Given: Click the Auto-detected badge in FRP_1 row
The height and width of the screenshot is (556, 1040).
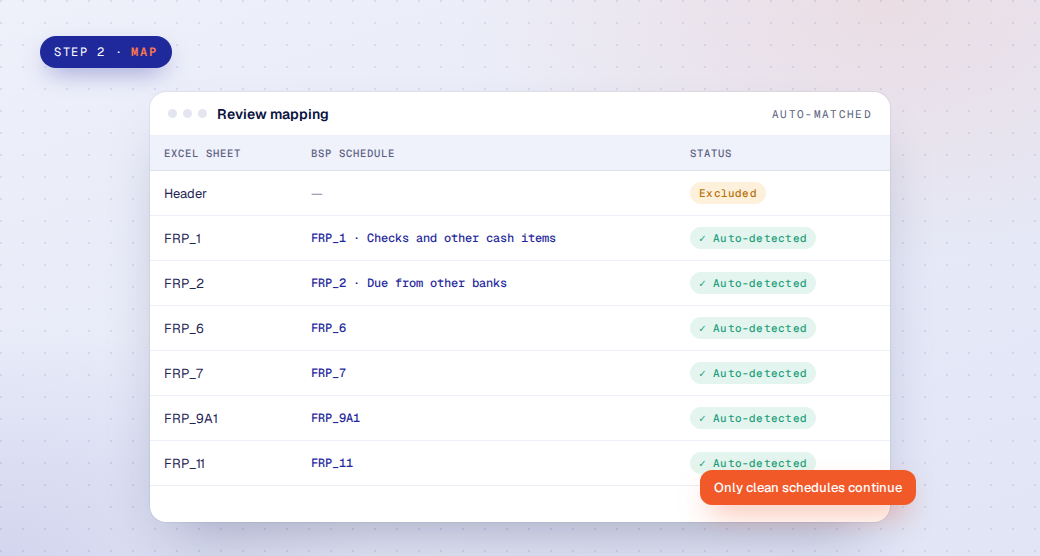Looking at the screenshot, I should coord(753,238).
